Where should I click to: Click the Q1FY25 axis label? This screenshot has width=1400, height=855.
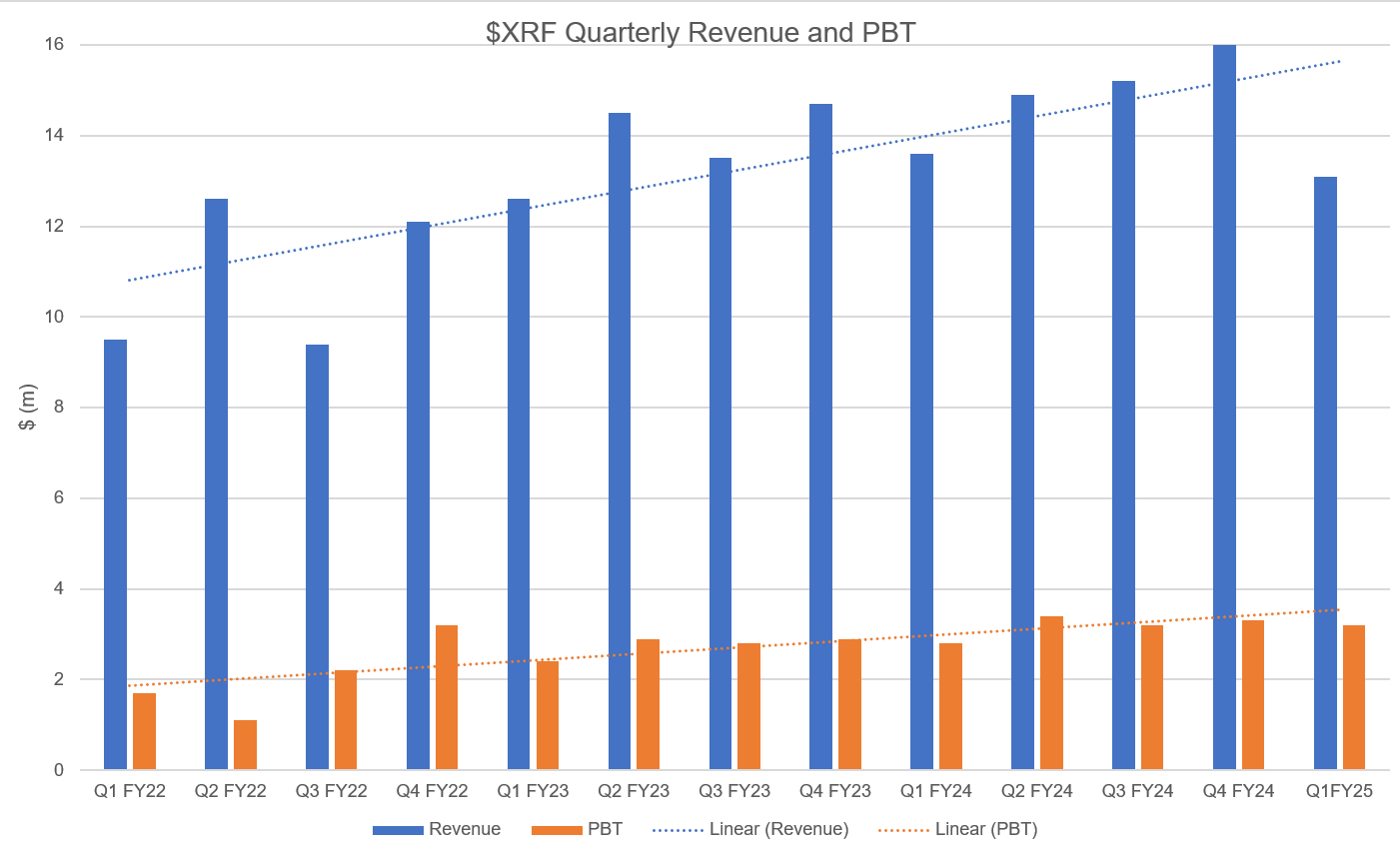point(1340,791)
